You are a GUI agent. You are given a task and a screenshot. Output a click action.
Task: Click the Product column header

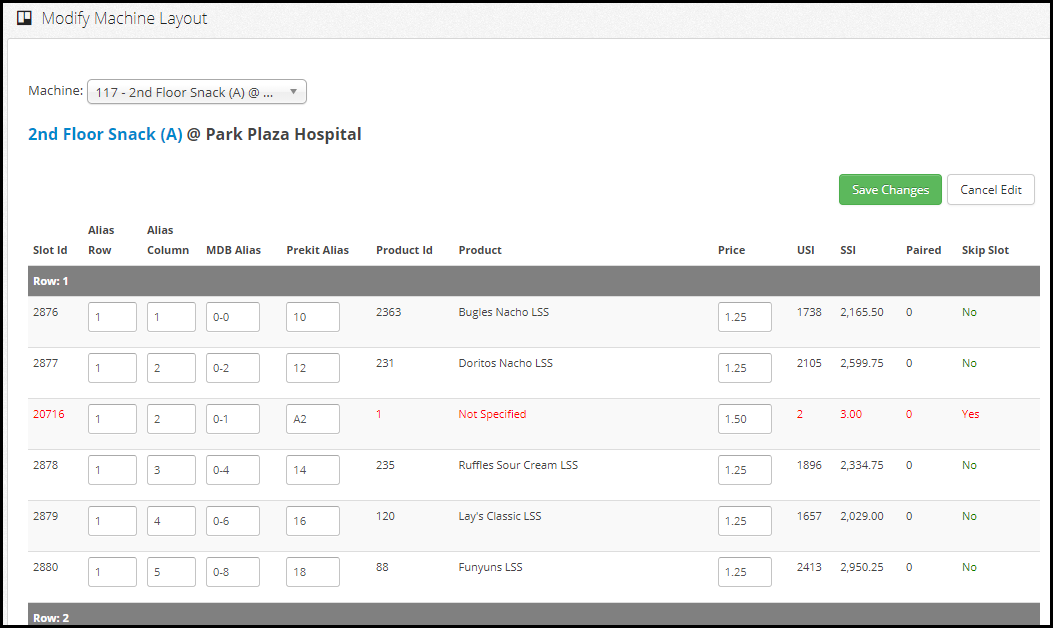tap(480, 250)
